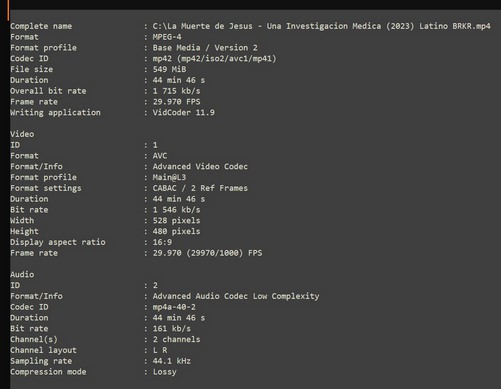The width and height of the screenshot is (501, 389).
Task: Click the "Width" label
Action: pos(22,221)
